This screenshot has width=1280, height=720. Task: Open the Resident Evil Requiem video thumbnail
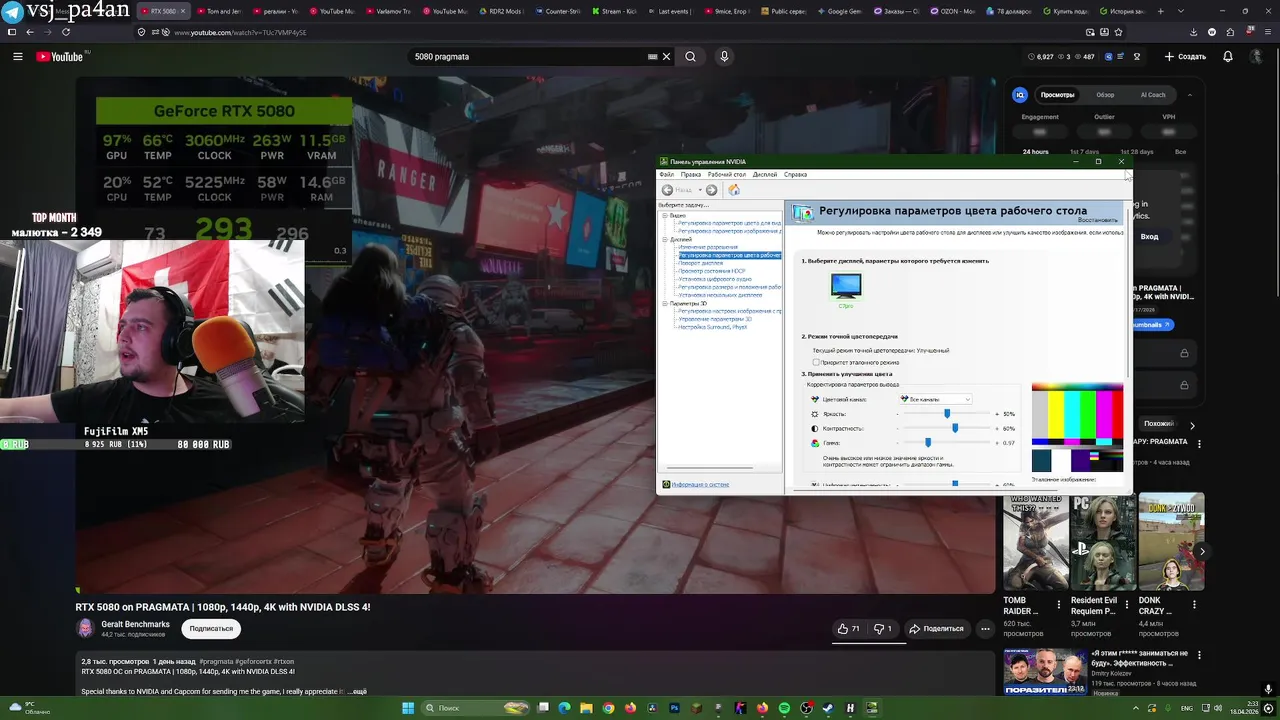coord(1102,541)
